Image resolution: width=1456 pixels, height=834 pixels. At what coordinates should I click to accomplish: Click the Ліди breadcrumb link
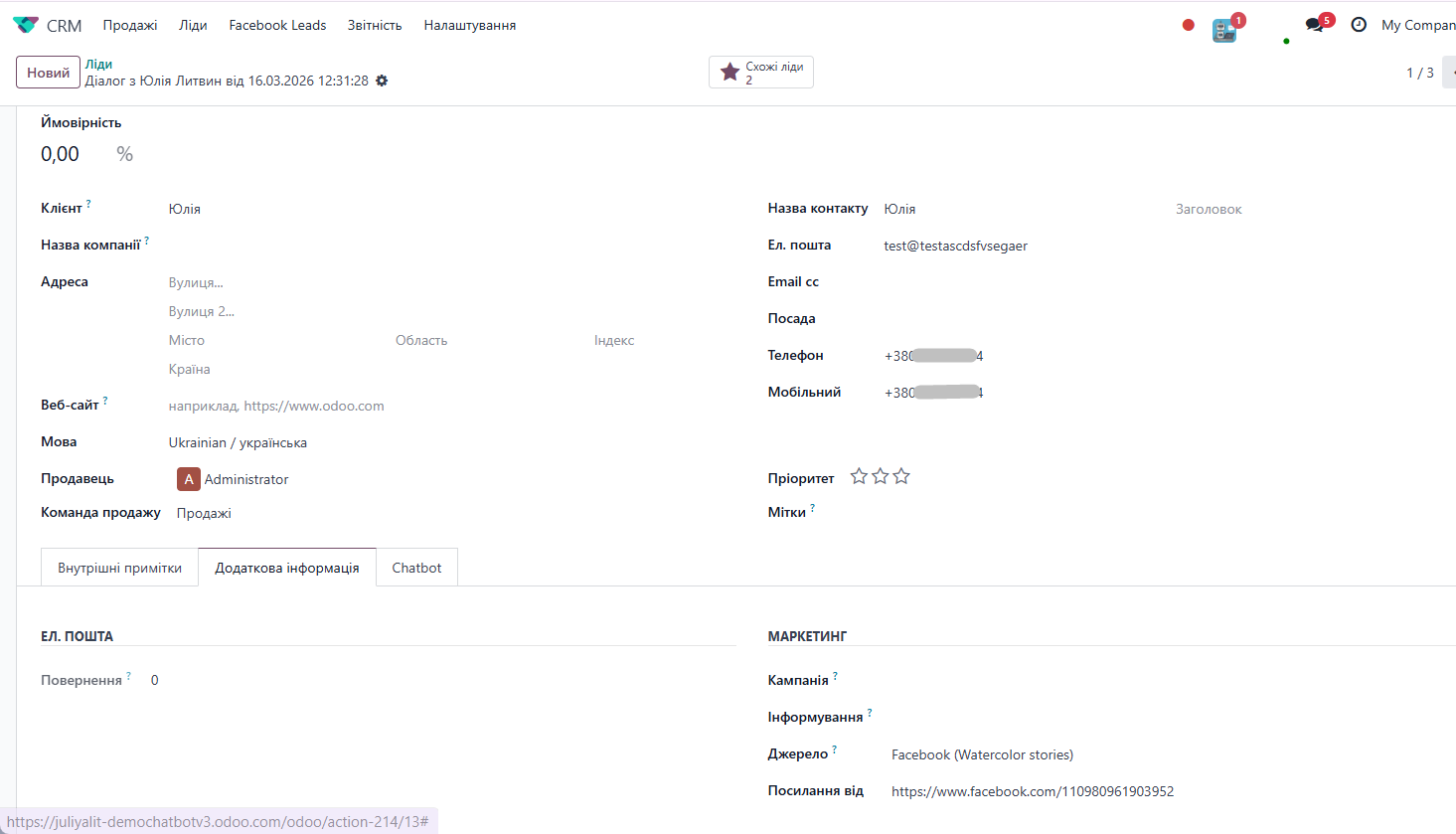(98, 64)
